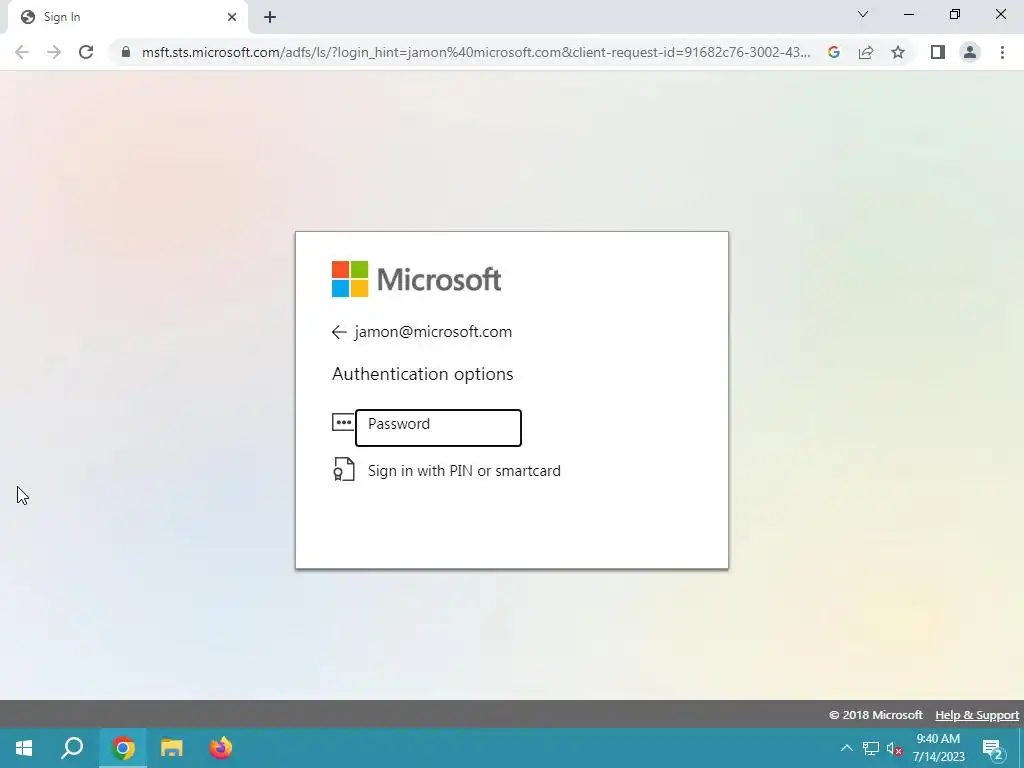Open the clock showing 9:40 AM
This screenshot has height=768, width=1024.
938,748
